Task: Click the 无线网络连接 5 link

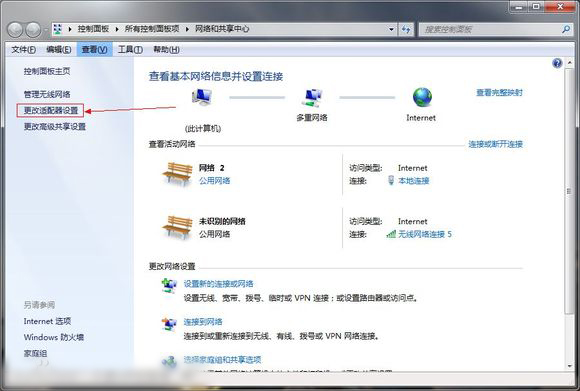Action: coord(425,234)
